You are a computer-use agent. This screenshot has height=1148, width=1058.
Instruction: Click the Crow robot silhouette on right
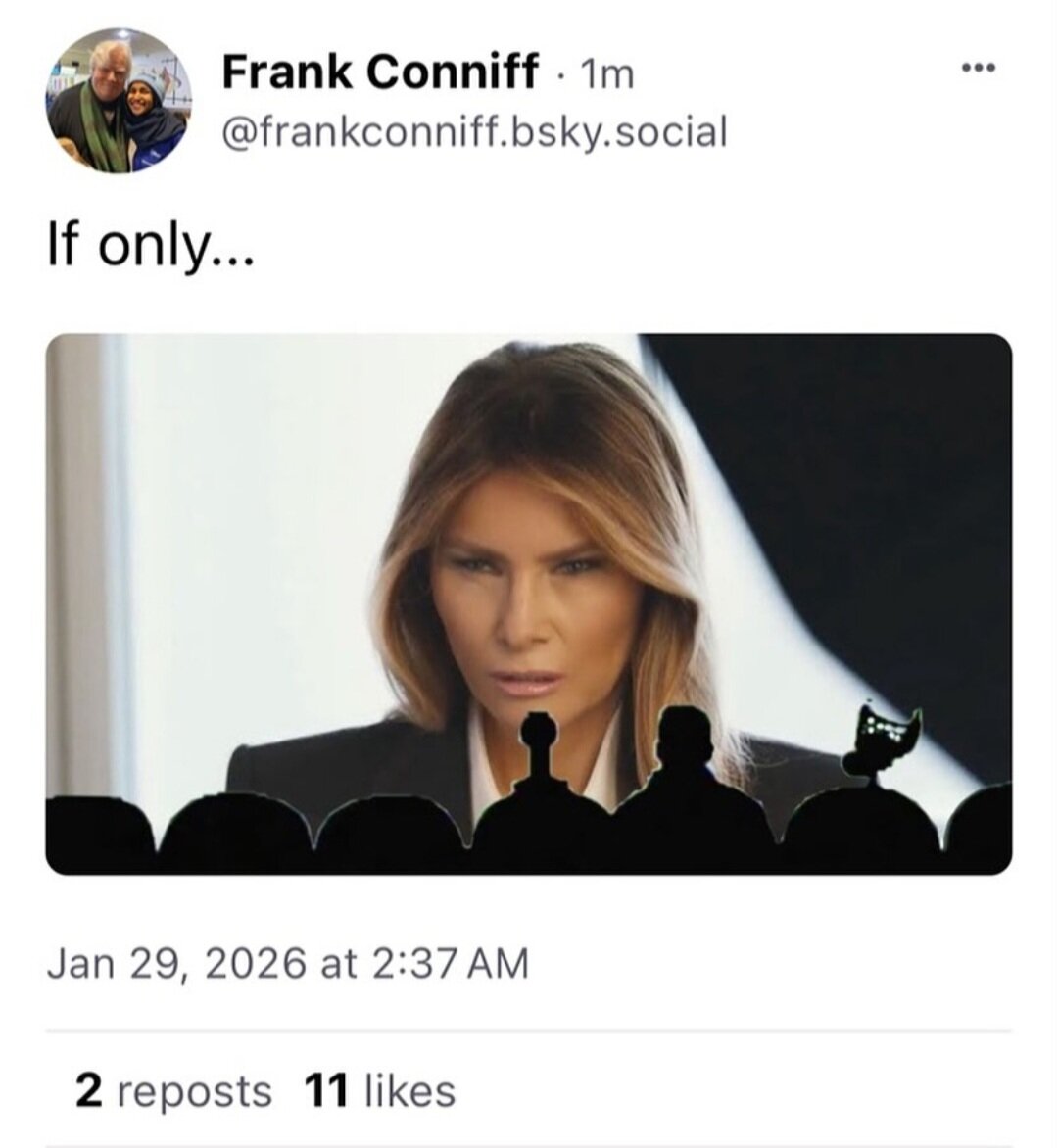[x=887, y=744]
